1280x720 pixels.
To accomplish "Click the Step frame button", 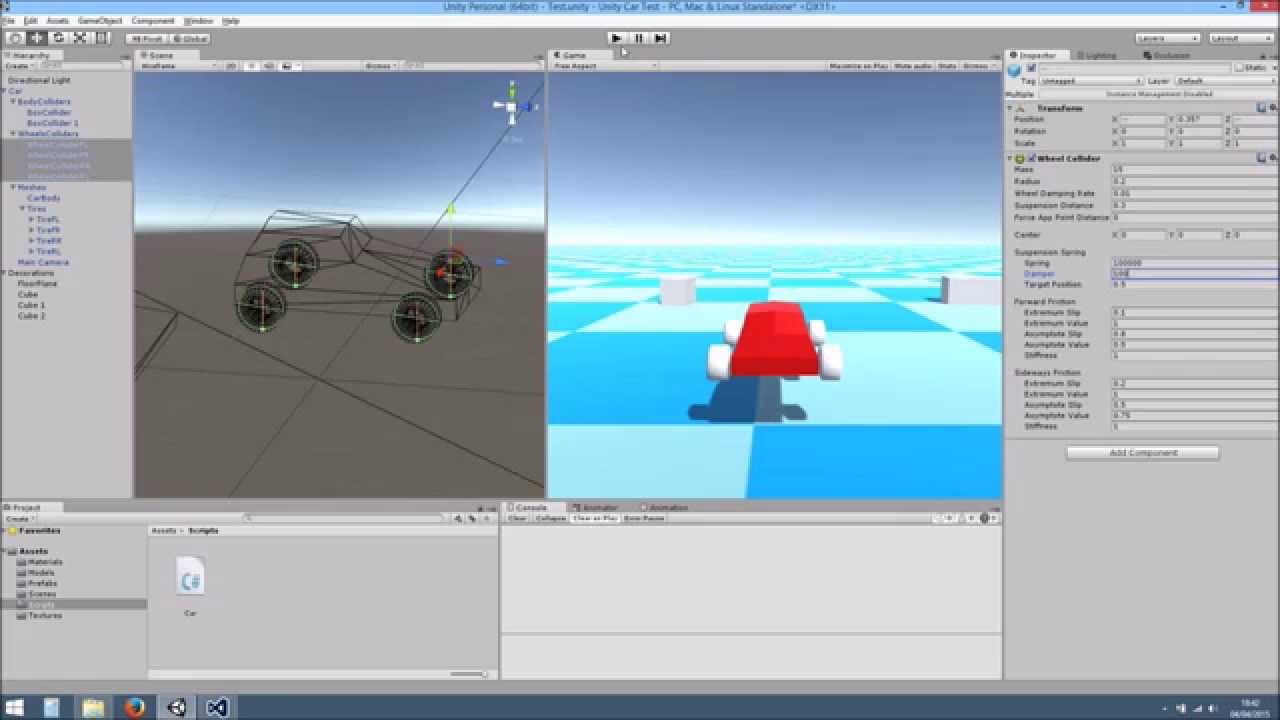I will click(660, 38).
